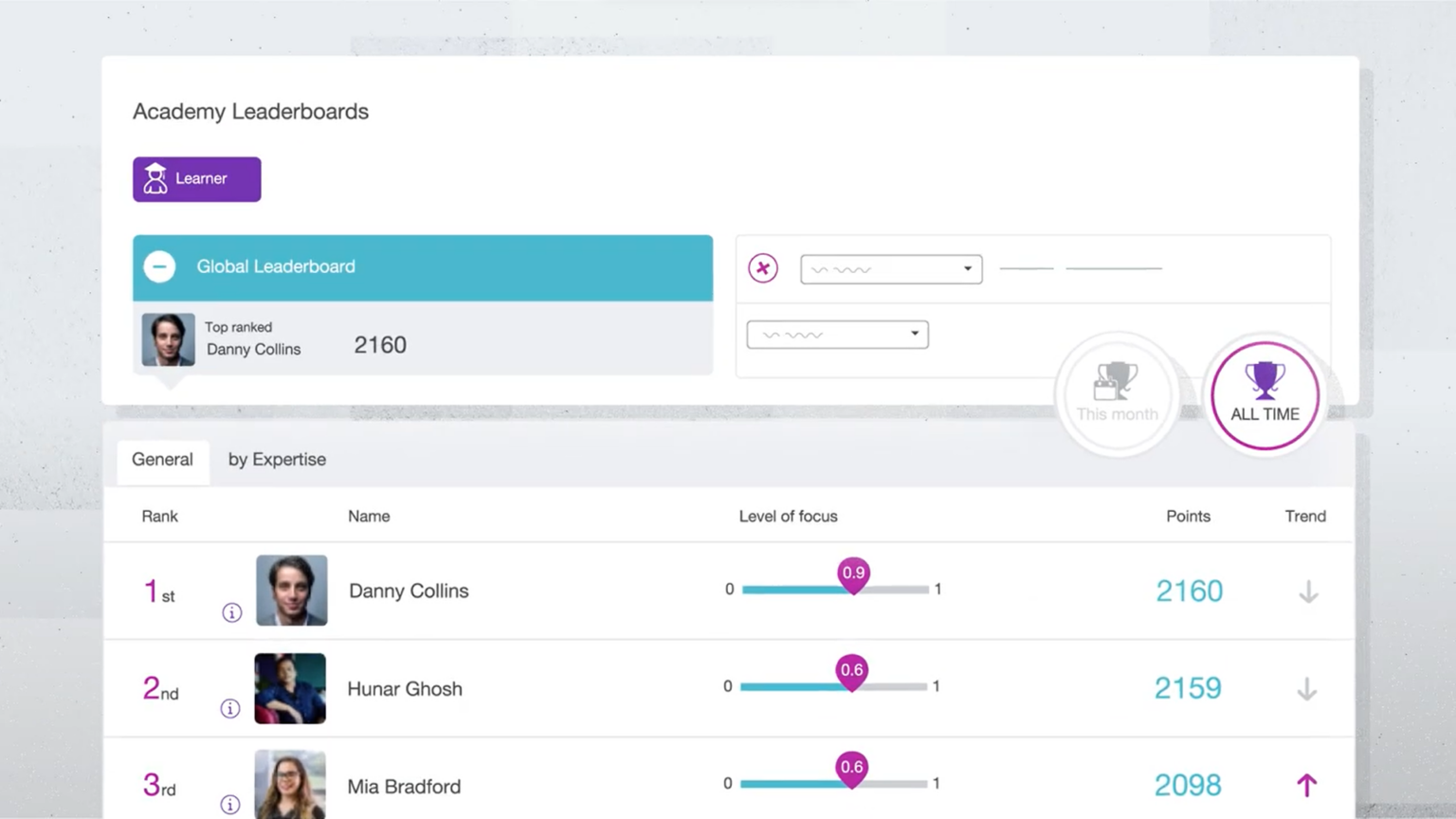Click Mia Bradford's info icon
1456x819 pixels.
[230, 805]
